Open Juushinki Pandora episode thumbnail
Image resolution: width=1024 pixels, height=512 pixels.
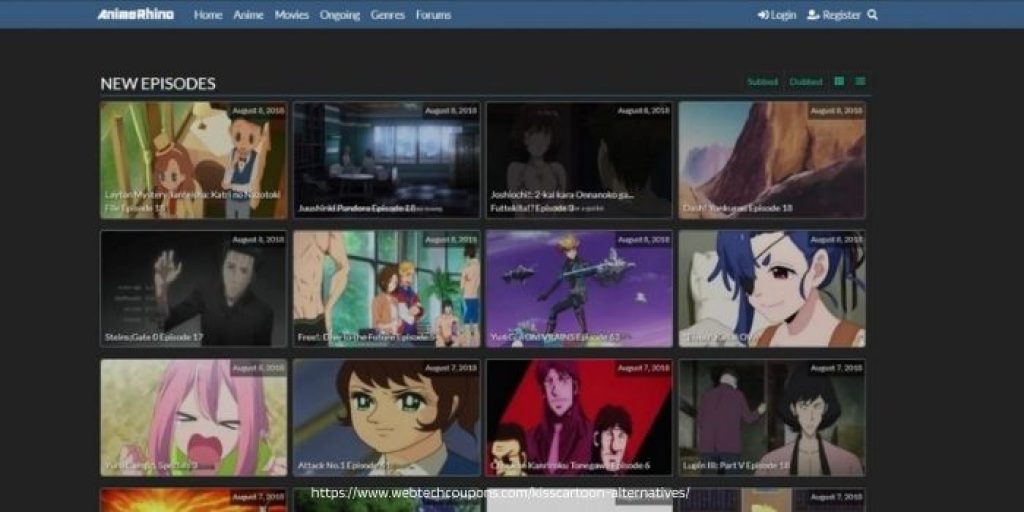[387, 160]
